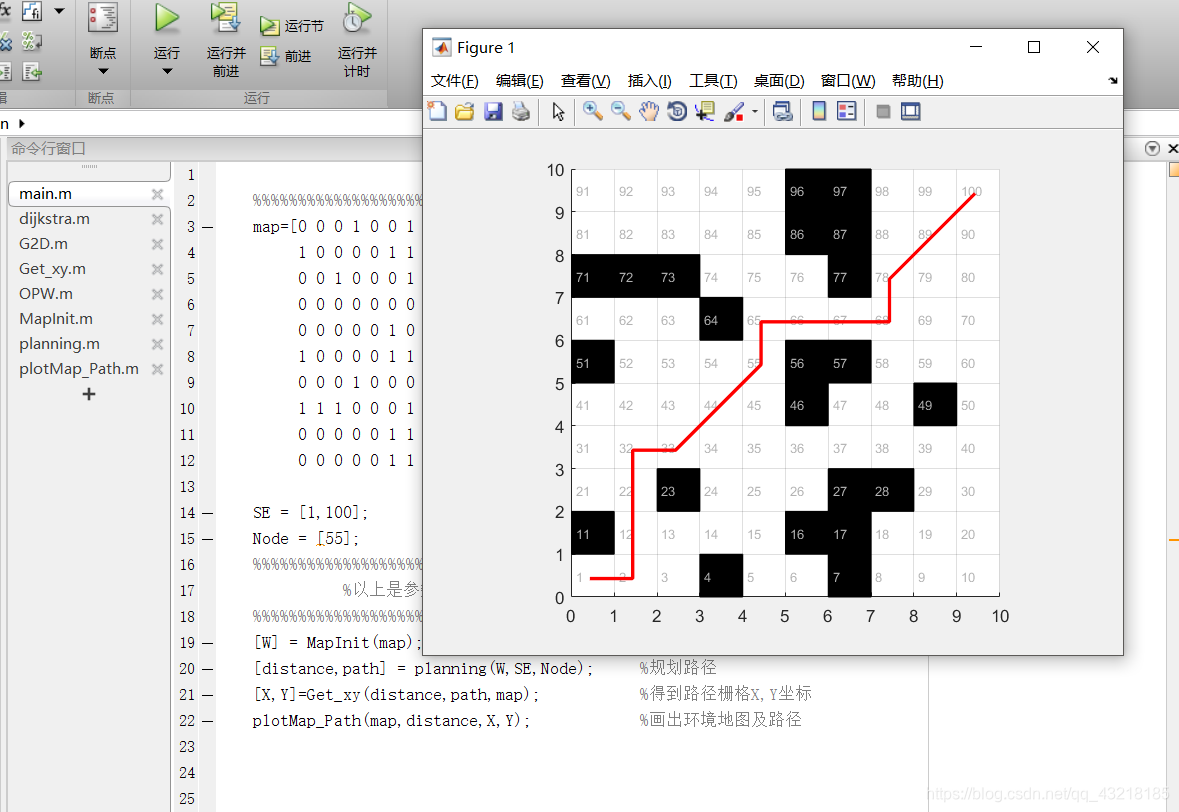Image resolution: width=1179 pixels, height=812 pixels.
Task: Activate the Zoom Out magnifier tool
Action: tap(621, 111)
